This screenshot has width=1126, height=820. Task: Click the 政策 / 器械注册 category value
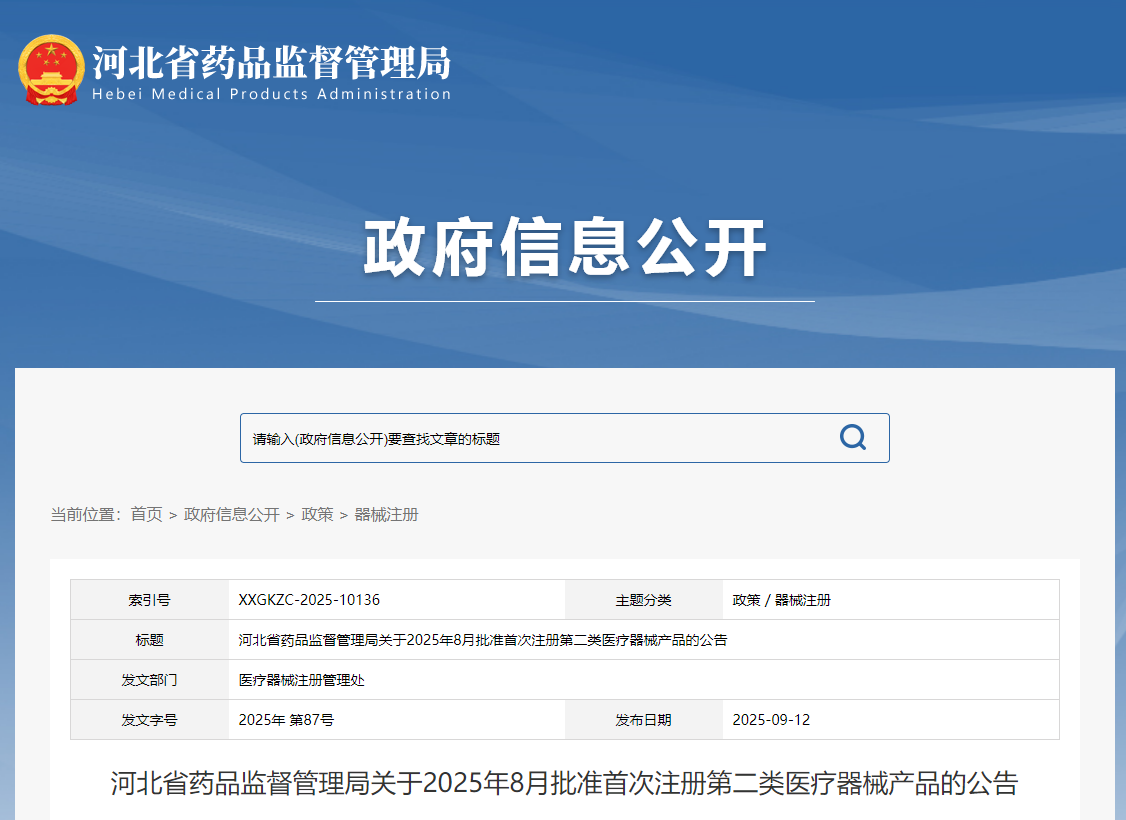(x=781, y=600)
